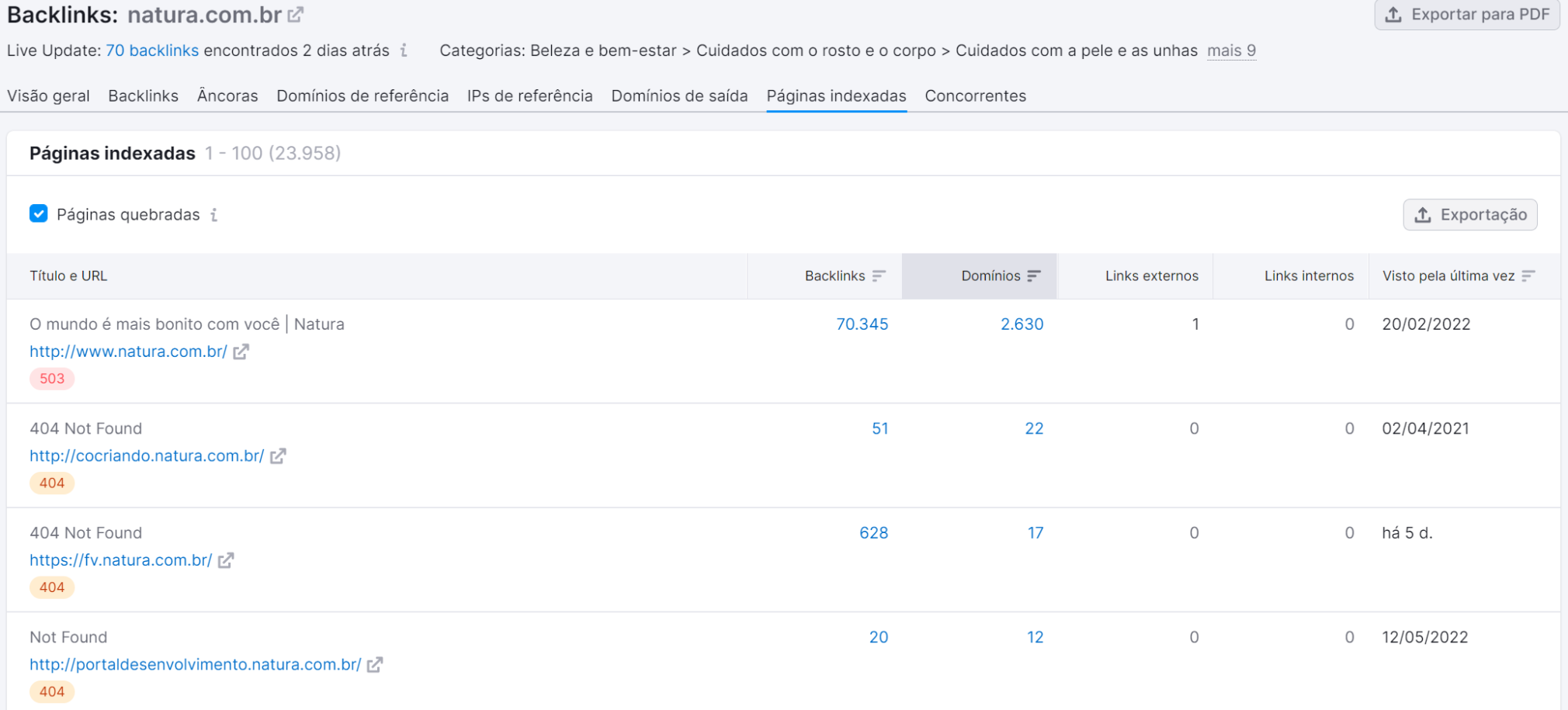
Task: Expand 'mais 9' categories
Action: point(1231,50)
